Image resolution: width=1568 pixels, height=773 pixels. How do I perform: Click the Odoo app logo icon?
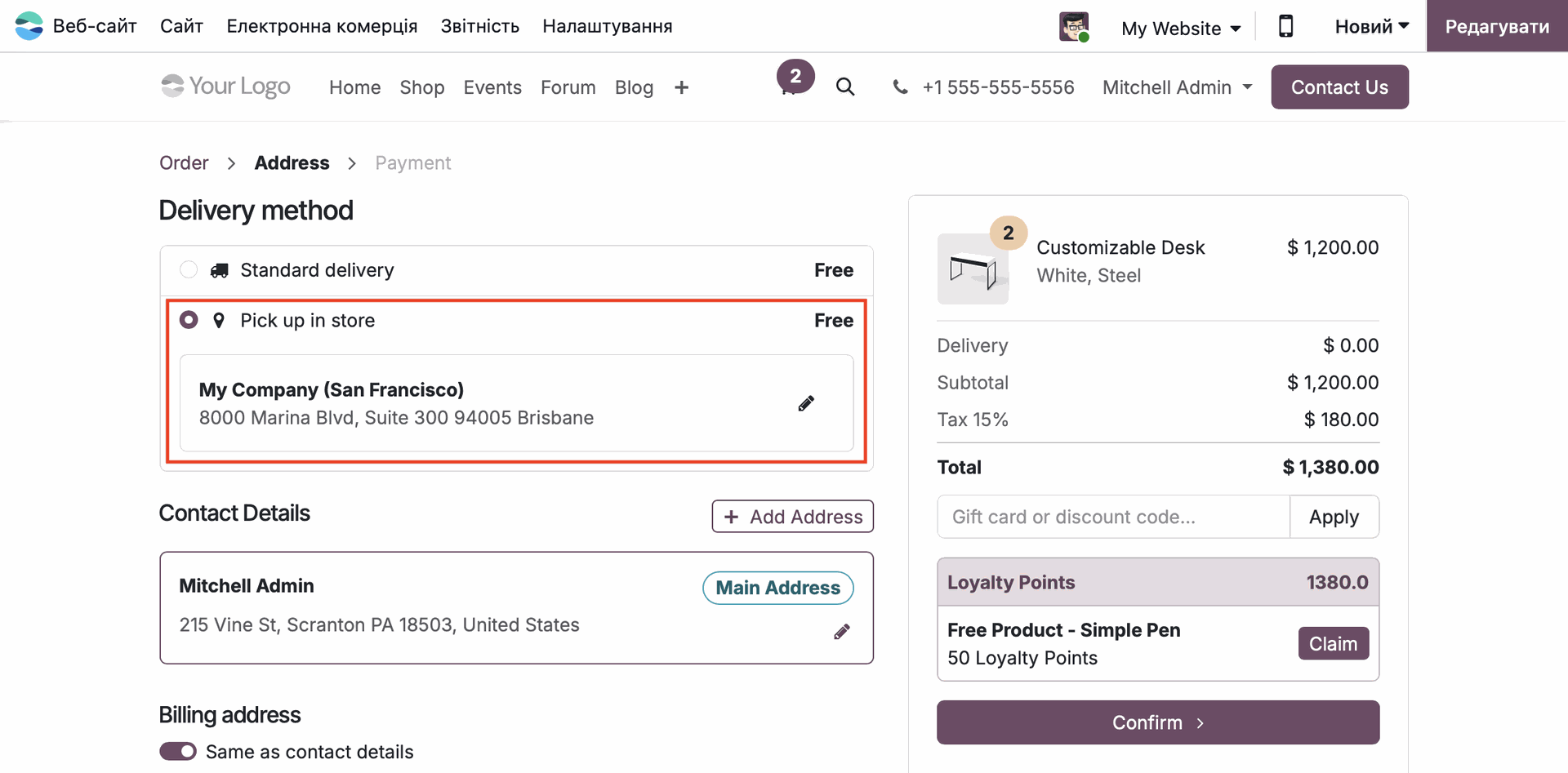pyautogui.click(x=29, y=26)
